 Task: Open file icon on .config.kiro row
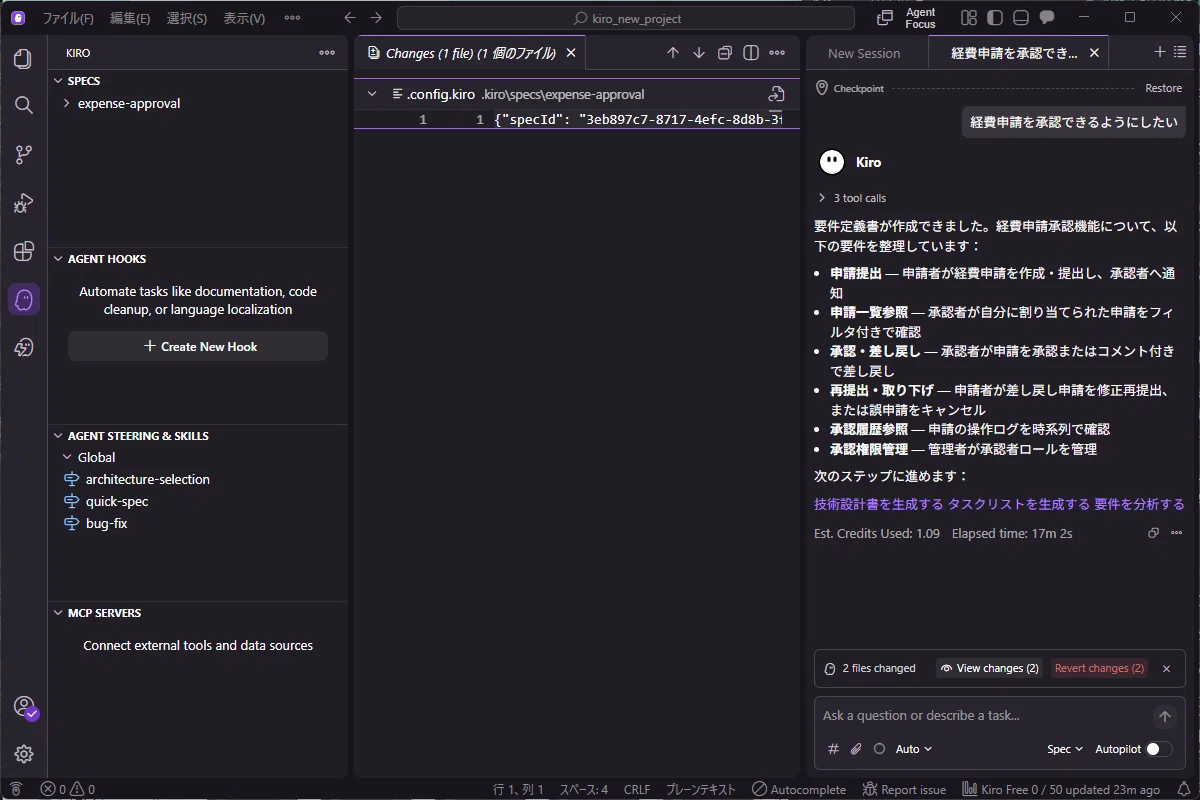coord(776,94)
